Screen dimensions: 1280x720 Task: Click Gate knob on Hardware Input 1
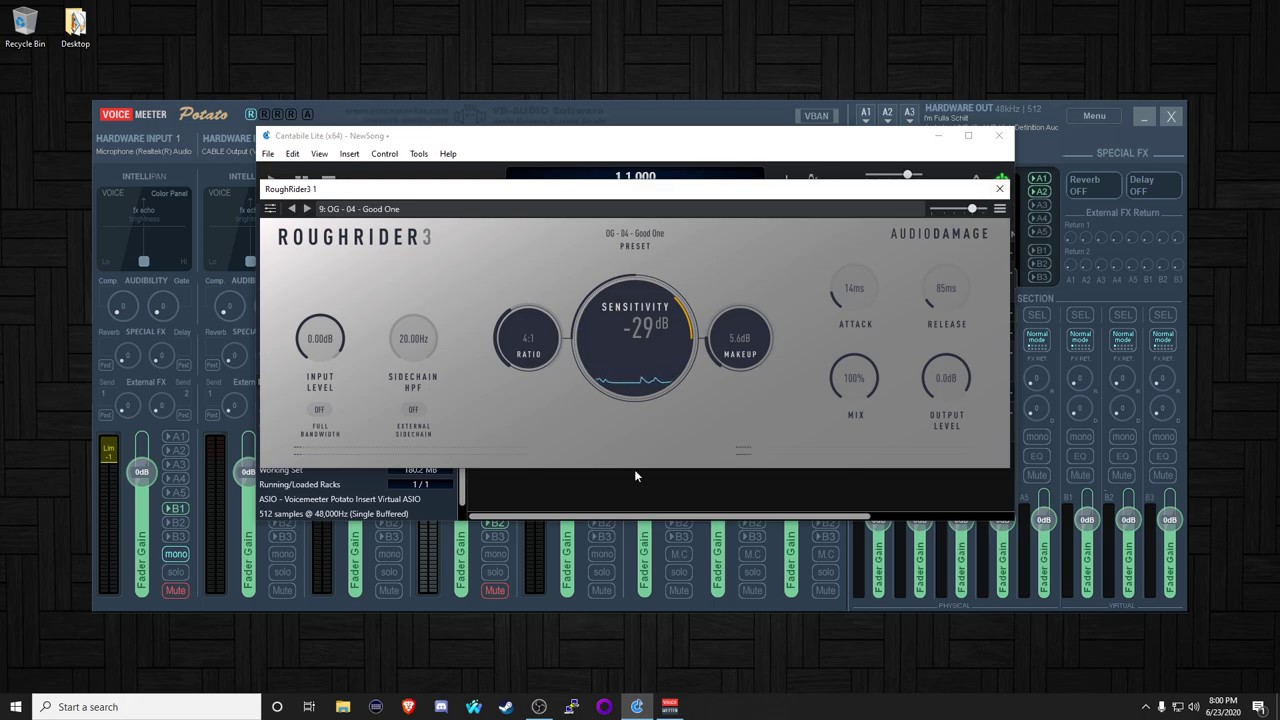[164, 306]
